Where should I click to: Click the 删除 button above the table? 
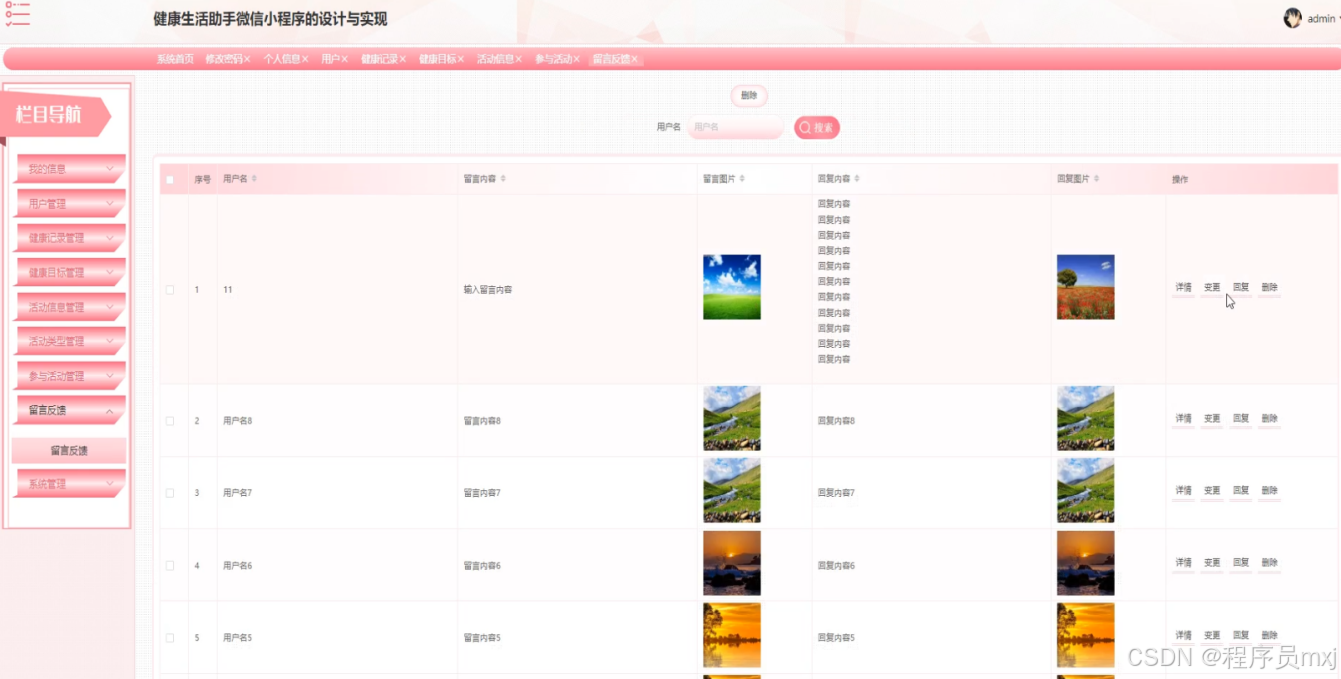749,95
